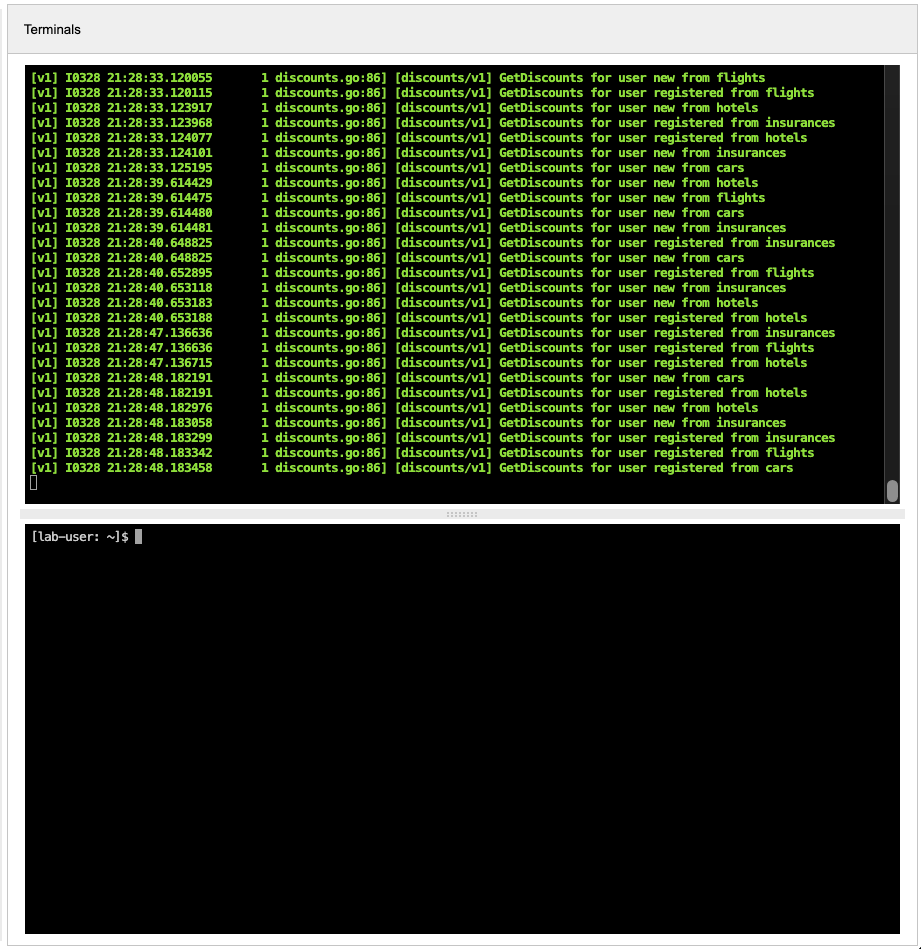Click log line timestamped 21:28:47.136715

coord(419,363)
